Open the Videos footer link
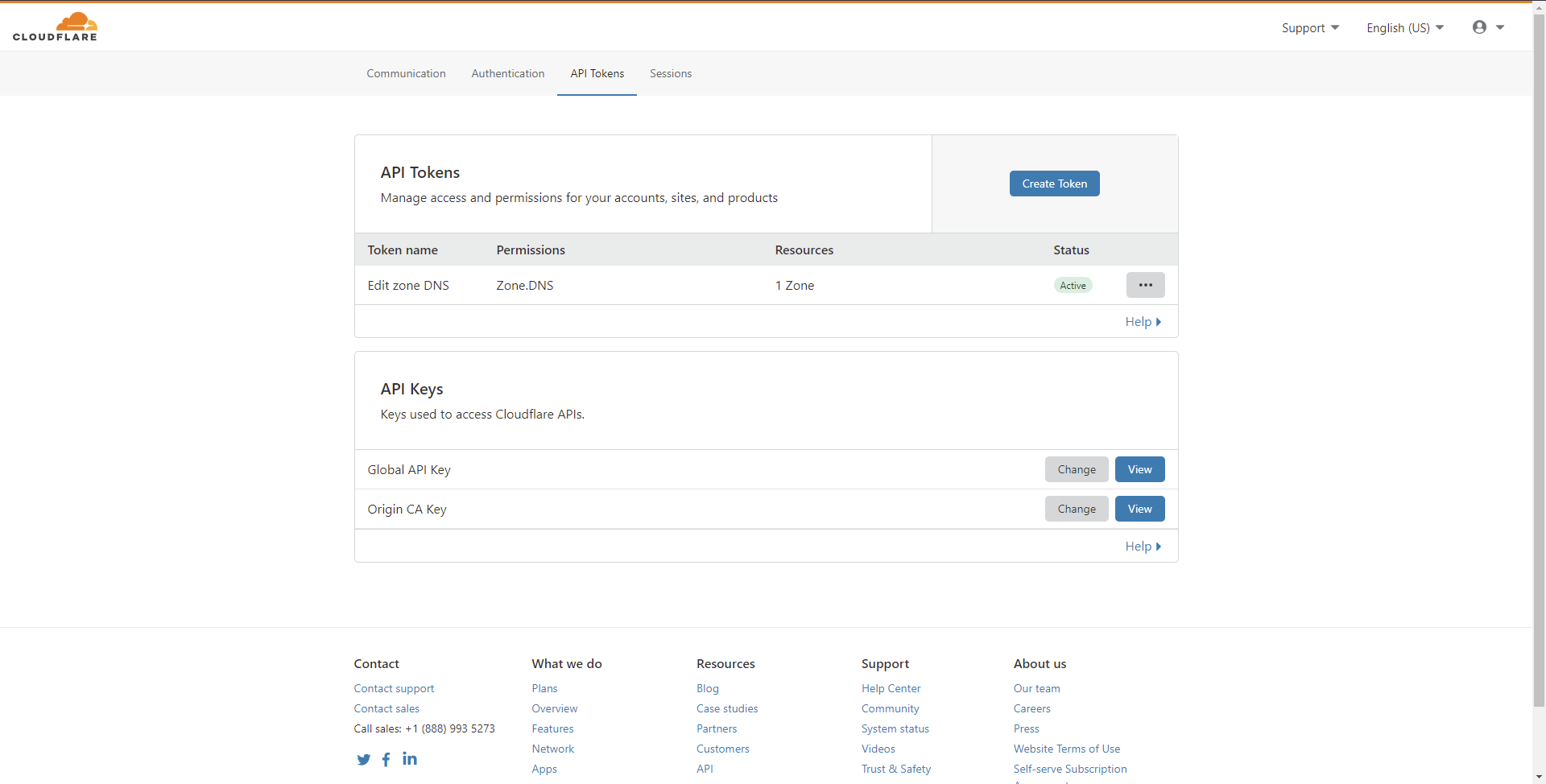Viewport: 1546px width, 784px height. point(878,749)
